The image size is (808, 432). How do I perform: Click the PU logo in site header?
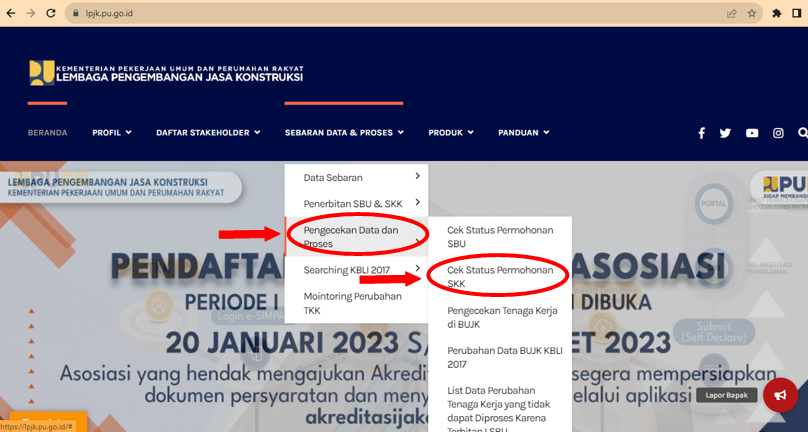[42, 73]
